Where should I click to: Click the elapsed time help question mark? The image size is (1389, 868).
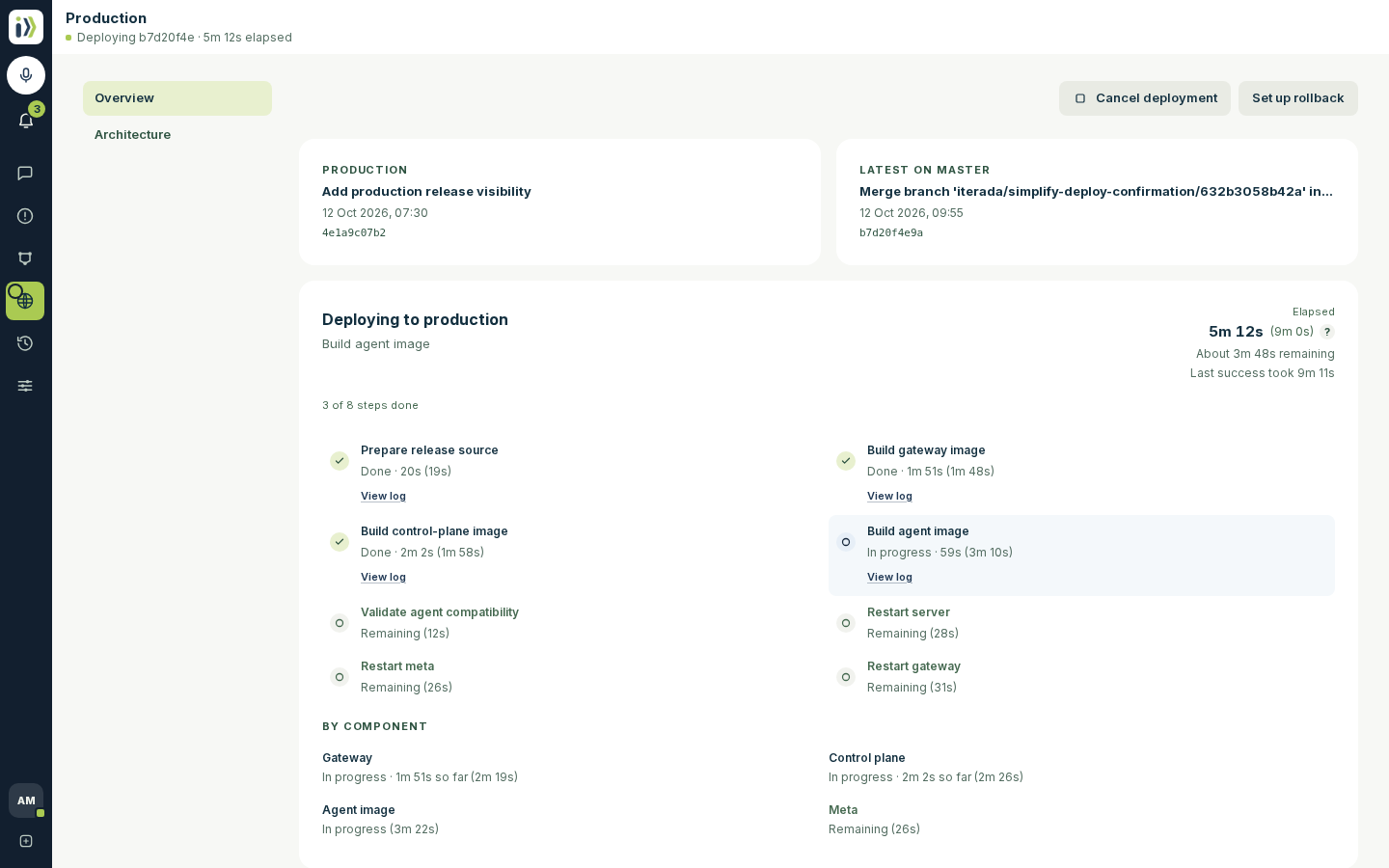[x=1327, y=332]
